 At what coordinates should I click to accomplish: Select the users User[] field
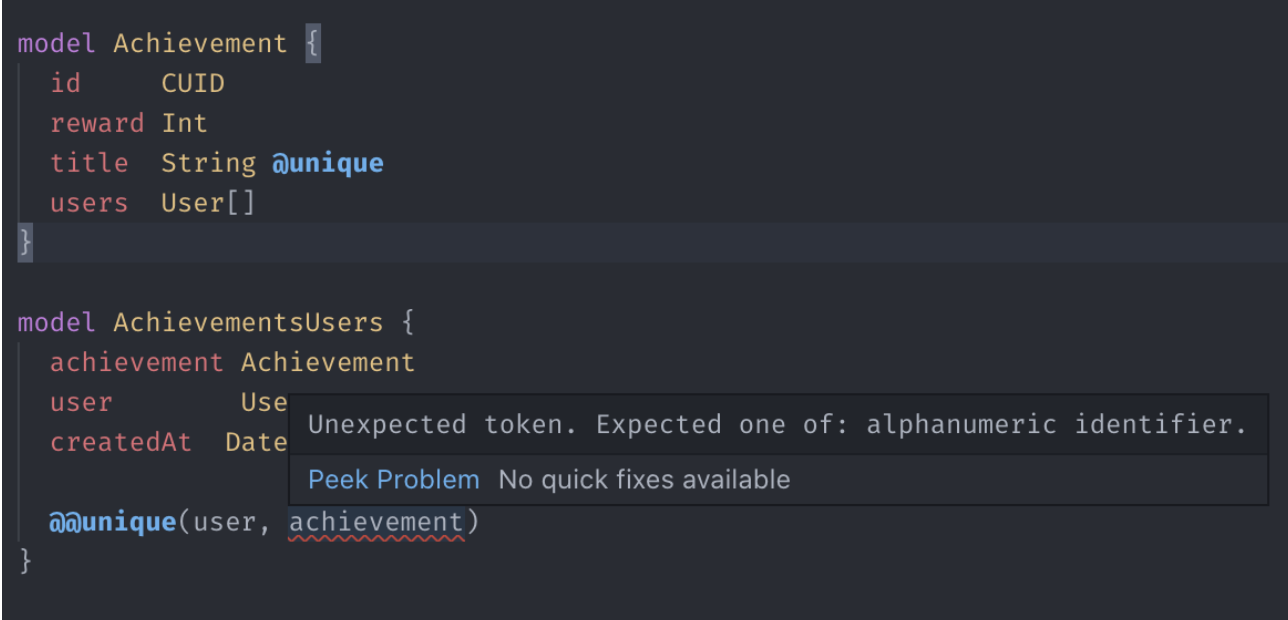point(150,202)
